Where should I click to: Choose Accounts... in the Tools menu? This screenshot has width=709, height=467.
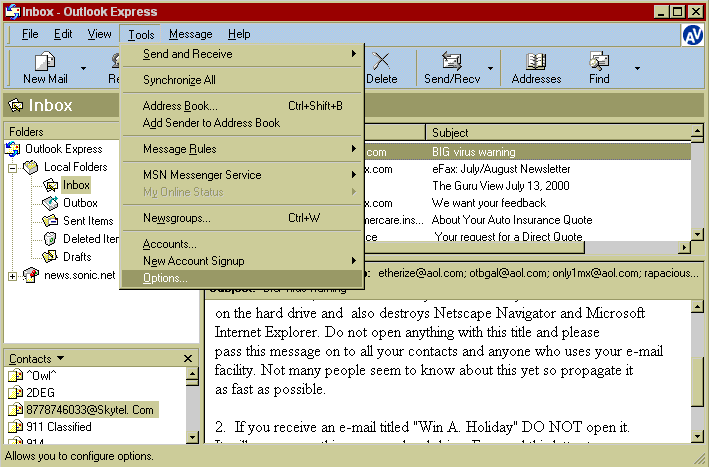coord(243,244)
